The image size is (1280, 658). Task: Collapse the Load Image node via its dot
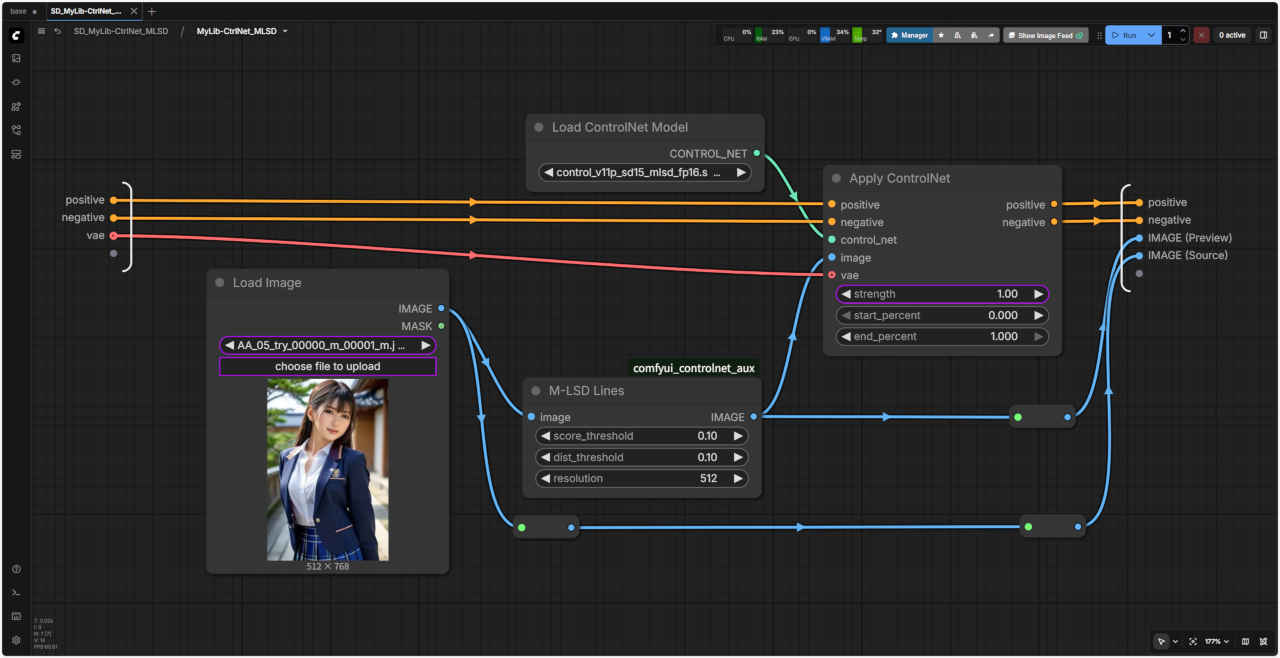[219, 283]
